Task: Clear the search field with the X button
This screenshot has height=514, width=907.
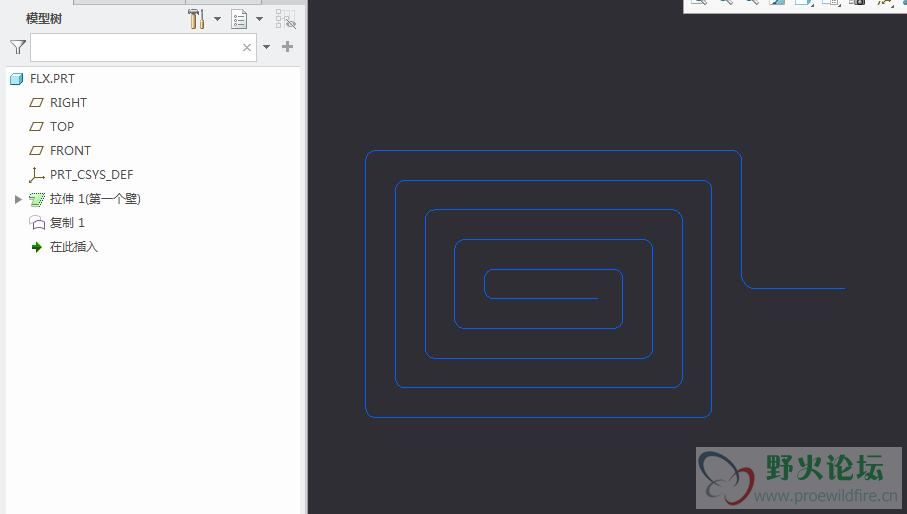Action: click(x=247, y=47)
